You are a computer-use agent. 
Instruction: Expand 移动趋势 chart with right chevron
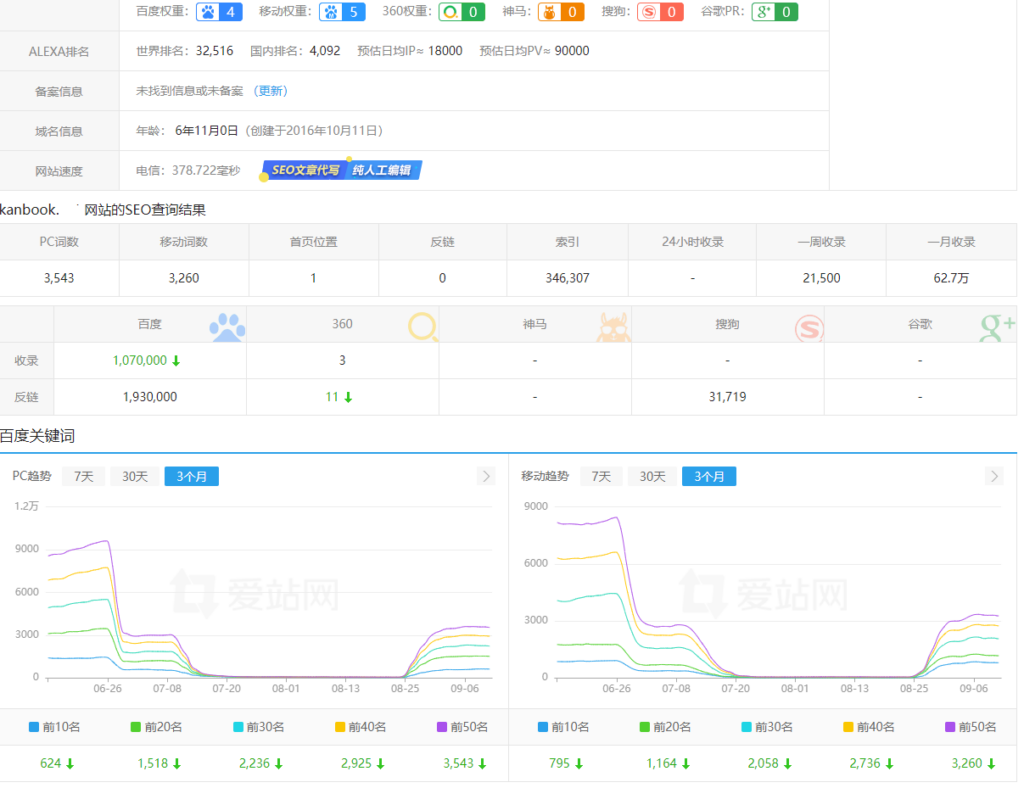(x=994, y=477)
